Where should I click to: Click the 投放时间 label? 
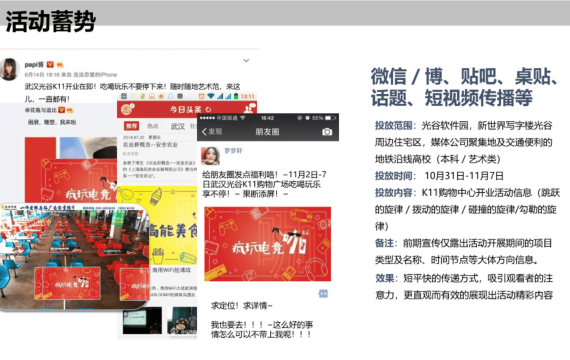(x=394, y=176)
